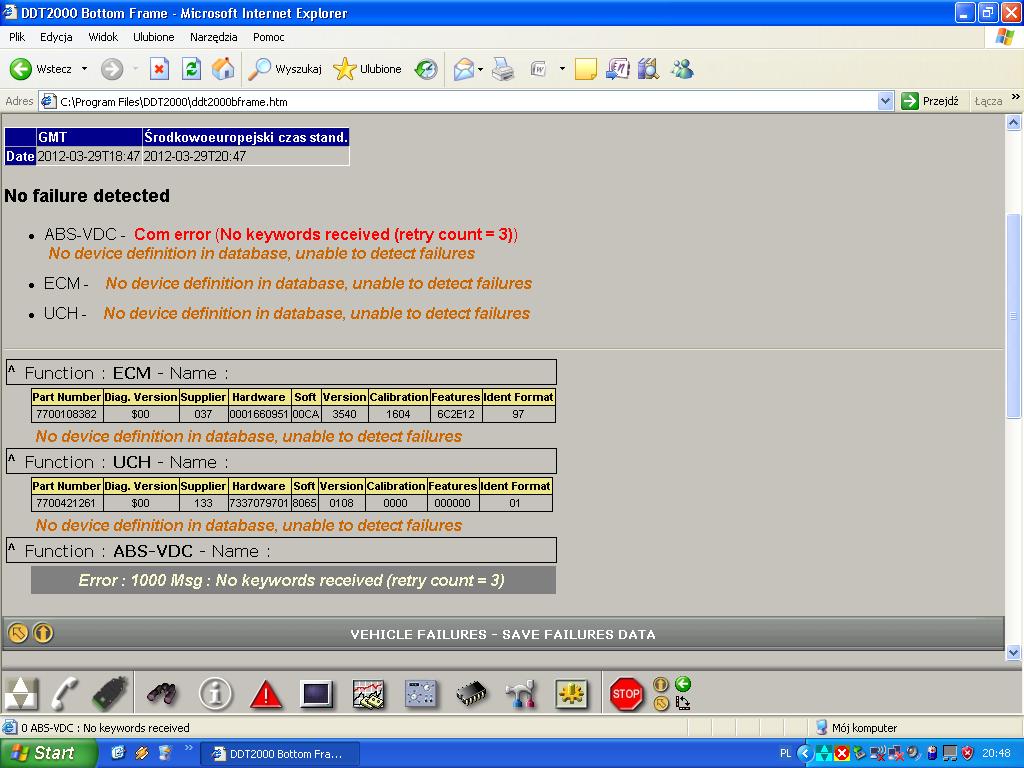
Task: Click the red warning triangle failures icon
Action: coord(266,694)
